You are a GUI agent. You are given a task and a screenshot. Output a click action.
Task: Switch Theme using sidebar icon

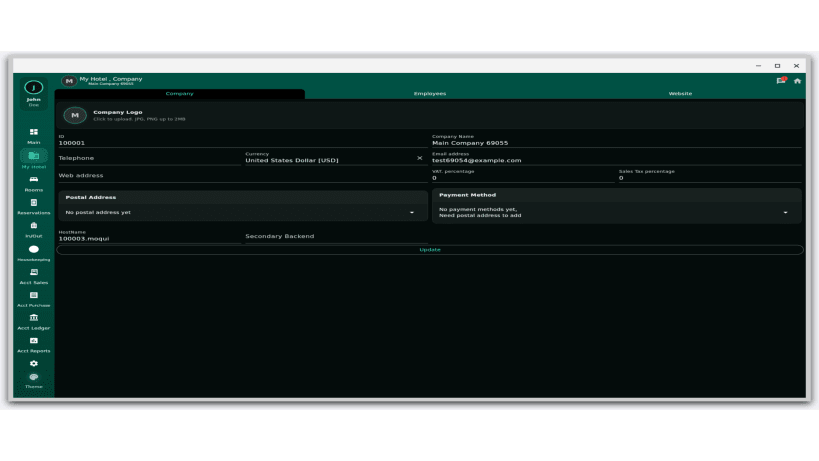point(33,377)
